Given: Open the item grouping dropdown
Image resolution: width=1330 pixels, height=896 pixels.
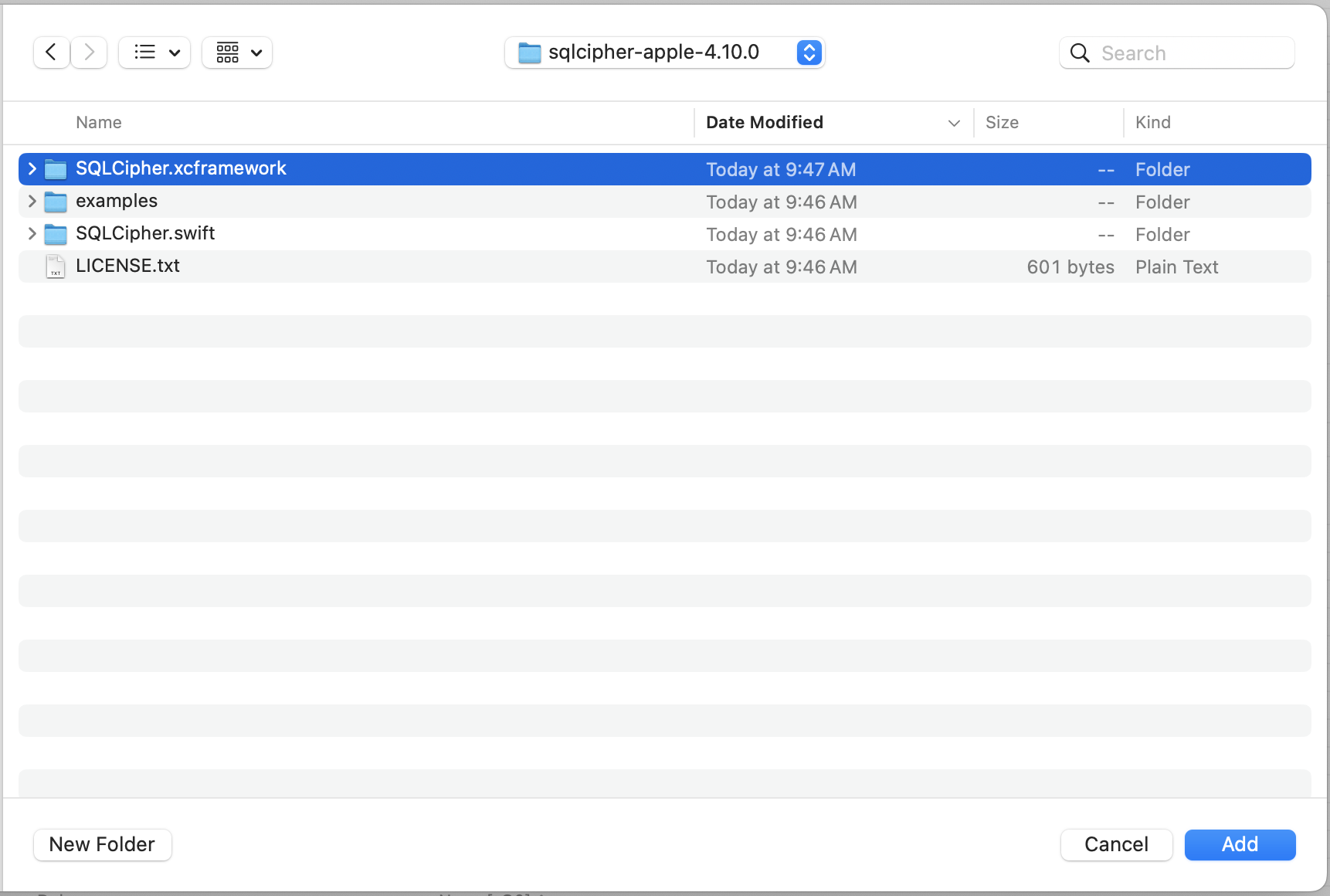Looking at the screenshot, I should 237,53.
